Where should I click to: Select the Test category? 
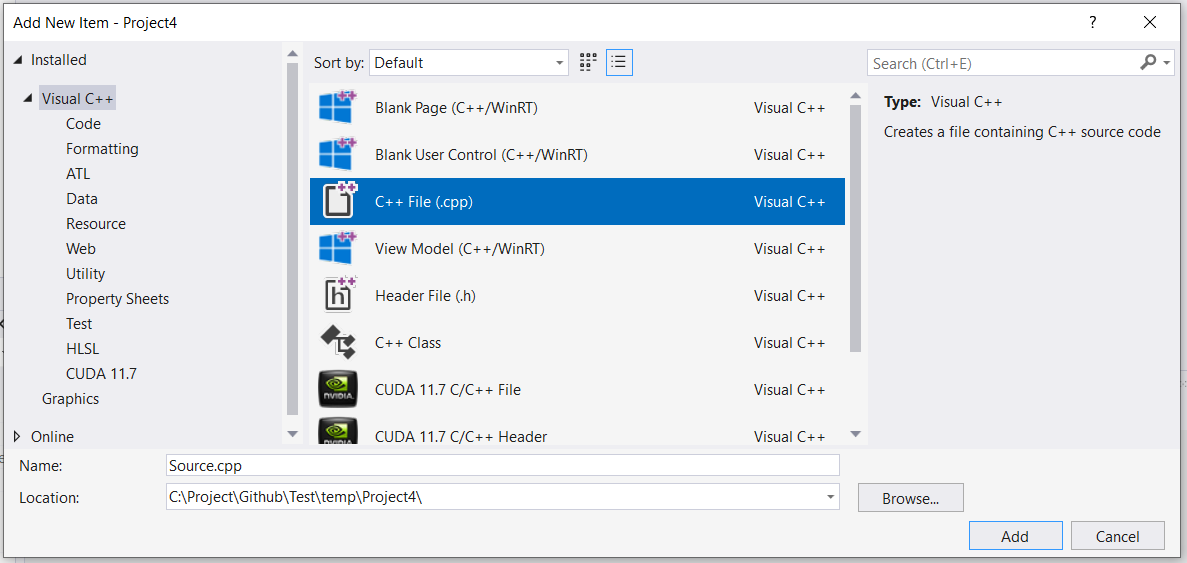[79, 323]
